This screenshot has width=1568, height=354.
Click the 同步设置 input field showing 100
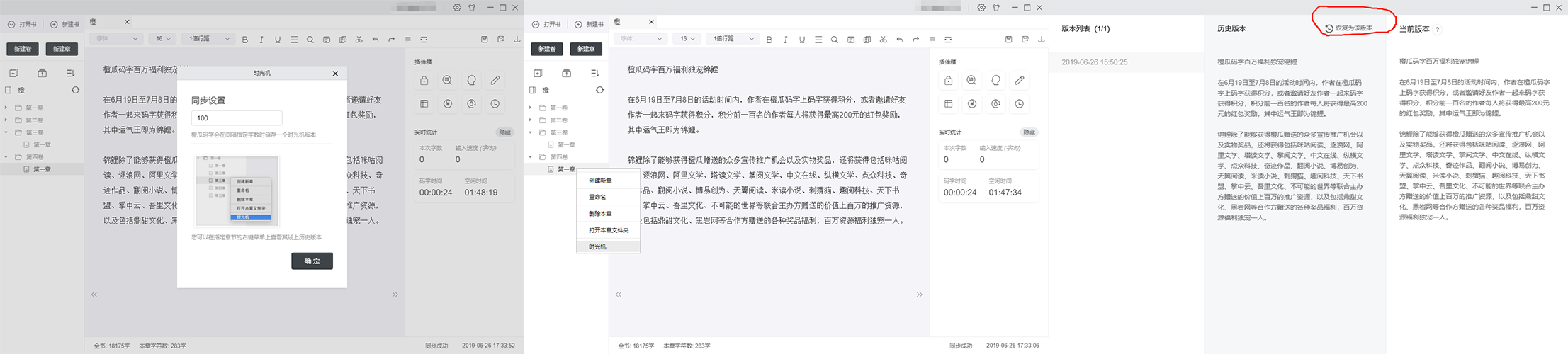click(x=237, y=118)
